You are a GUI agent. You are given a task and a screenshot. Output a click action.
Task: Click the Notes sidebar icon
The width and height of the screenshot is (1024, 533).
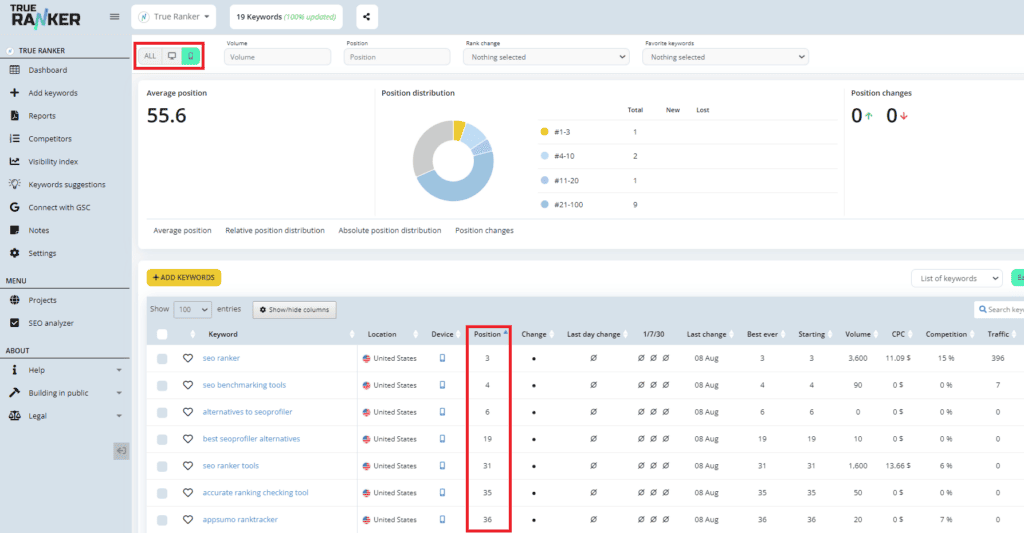[x=14, y=230]
